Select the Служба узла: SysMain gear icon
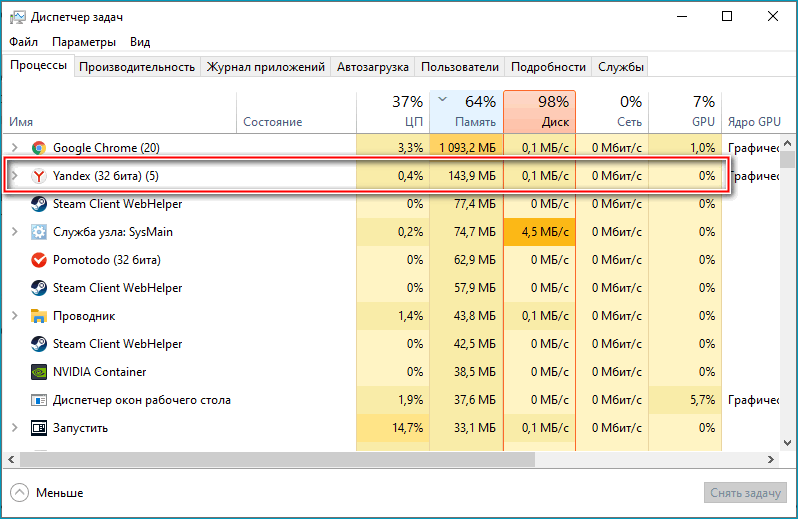Image resolution: width=798 pixels, height=519 pixels. click(39, 232)
